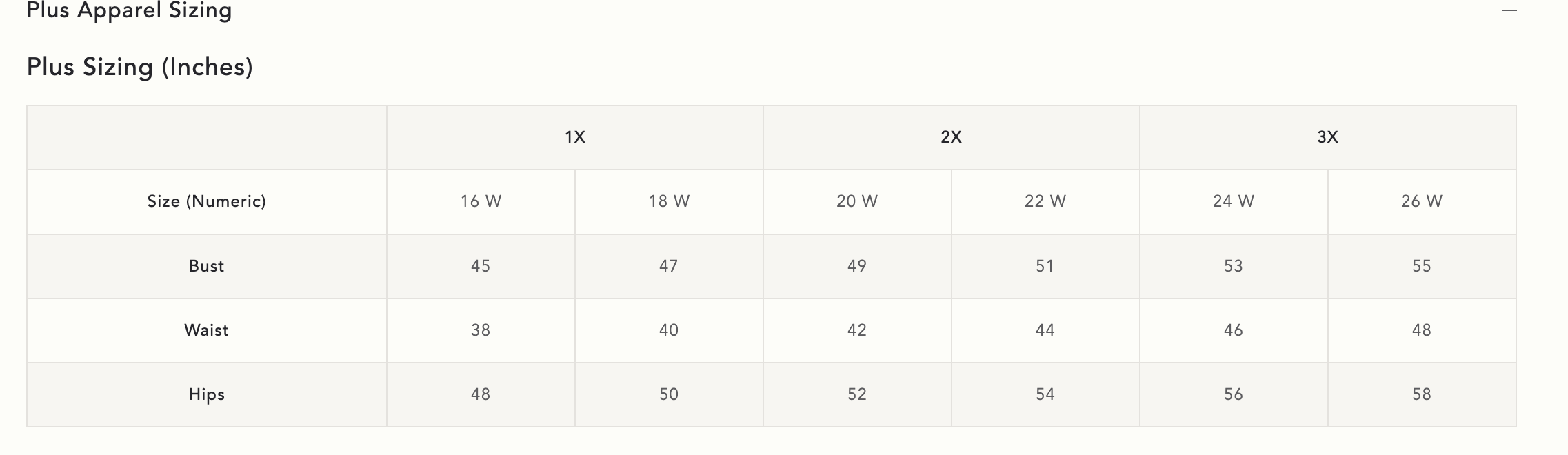Select the 3X column header
The height and width of the screenshot is (455, 1568).
[1327, 137]
